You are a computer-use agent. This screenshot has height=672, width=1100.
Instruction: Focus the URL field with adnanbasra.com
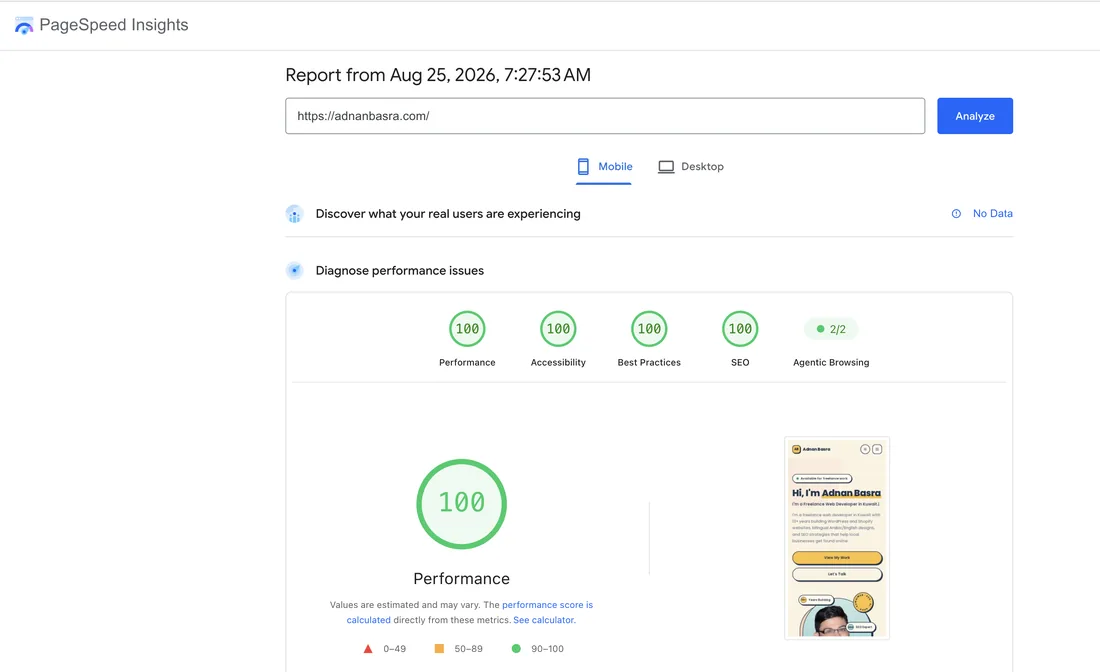click(x=605, y=116)
